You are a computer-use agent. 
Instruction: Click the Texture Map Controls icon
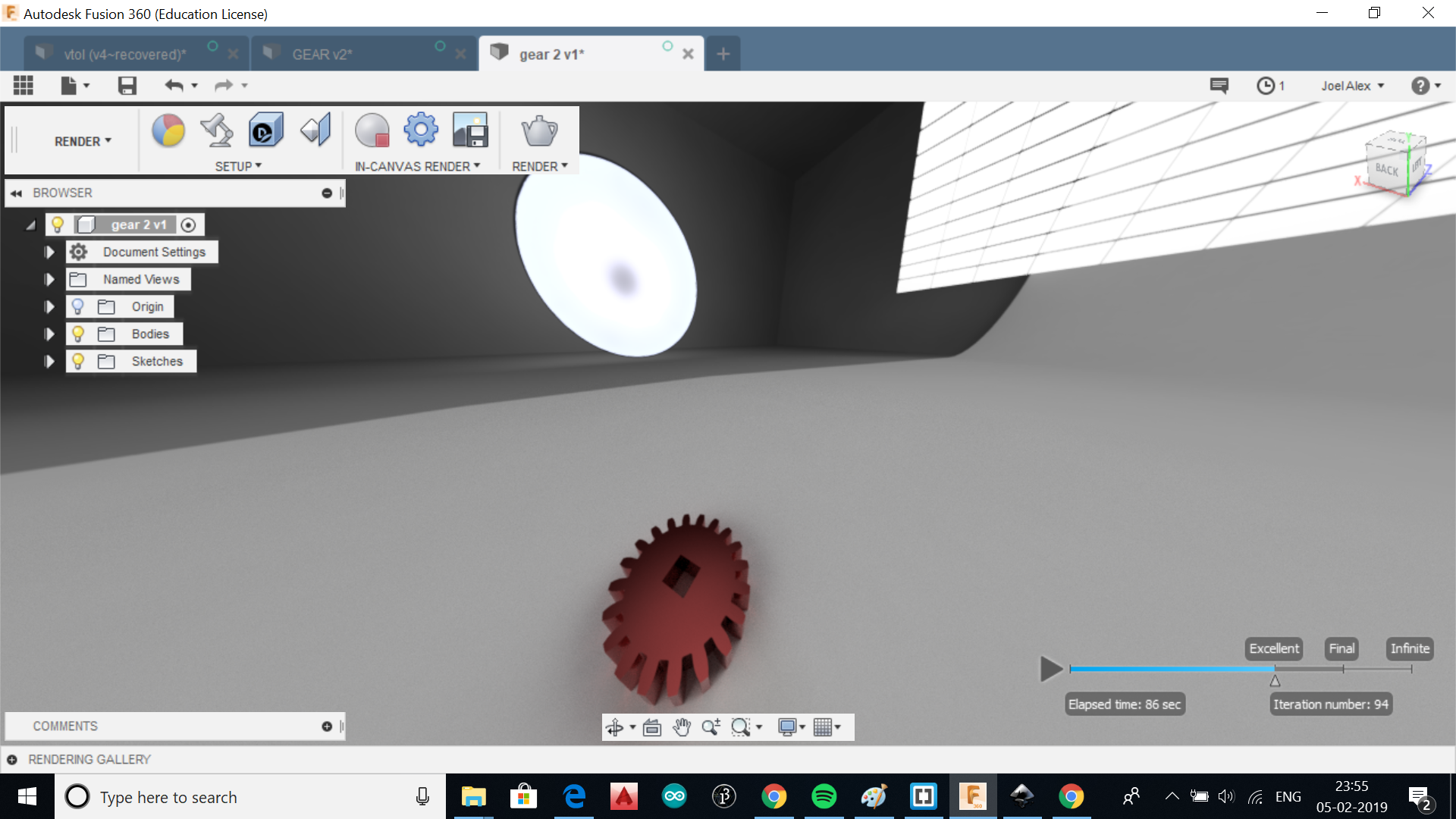[x=315, y=131]
